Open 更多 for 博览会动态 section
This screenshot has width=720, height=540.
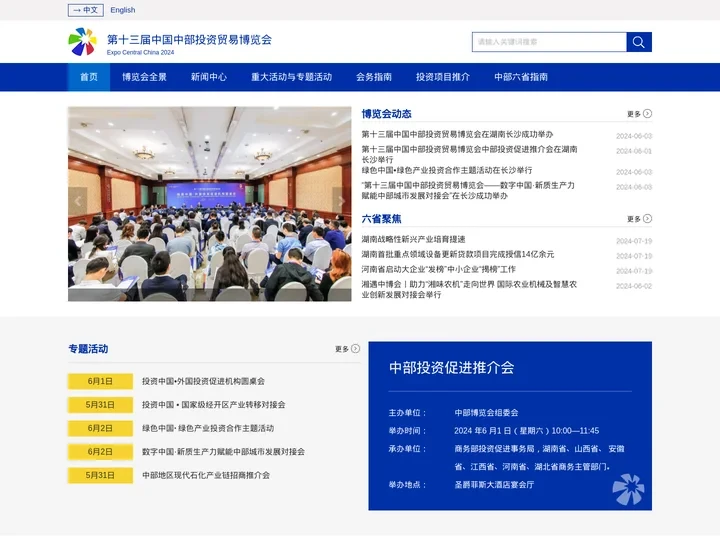639,113
